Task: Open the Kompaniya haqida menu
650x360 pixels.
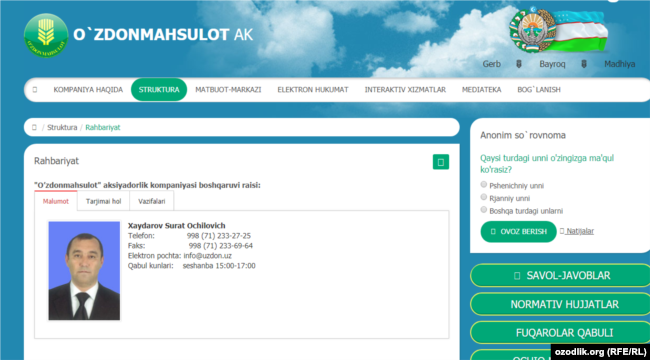Action: pos(88,90)
